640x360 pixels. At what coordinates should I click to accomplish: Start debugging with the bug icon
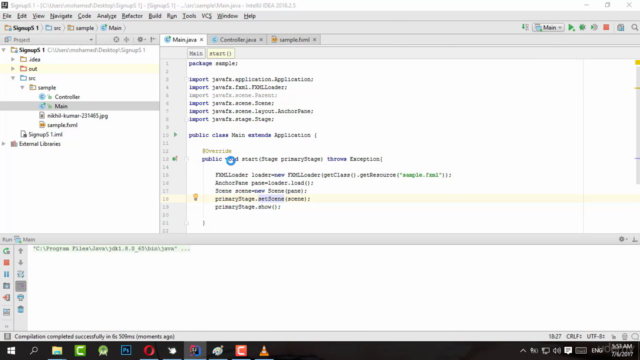click(x=582, y=27)
